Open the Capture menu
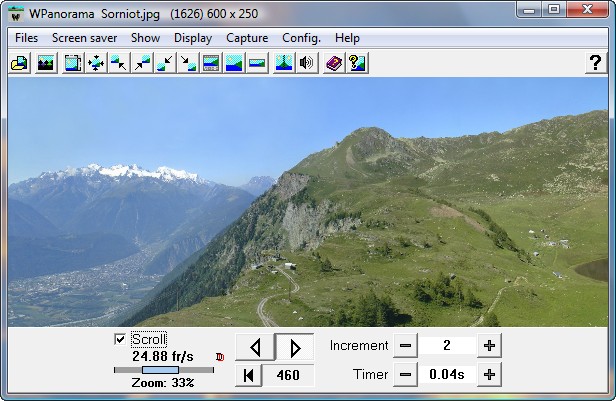Image resolution: width=616 pixels, height=401 pixels. coord(247,38)
